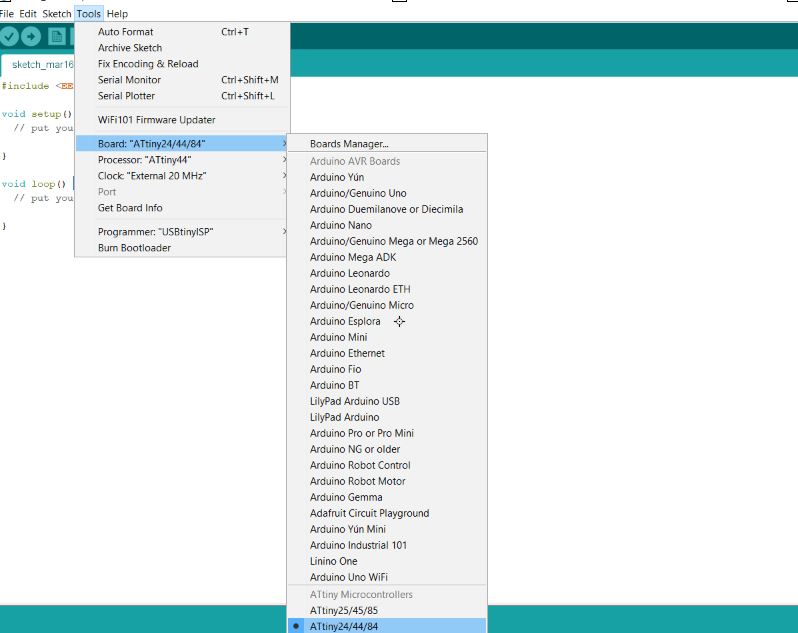798x633 pixels.
Task: Select the Arduino Leonardo ETH board
Action: coord(387,289)
